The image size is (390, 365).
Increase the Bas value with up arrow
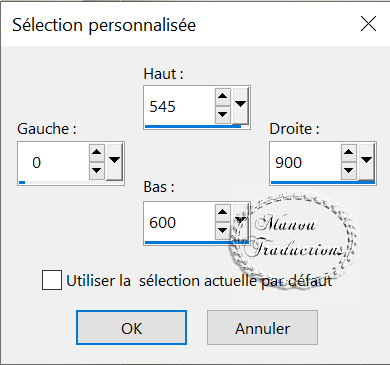click(223, 213)
